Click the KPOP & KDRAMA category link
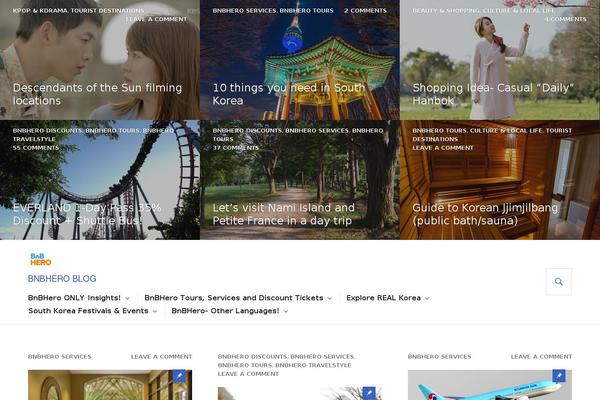This screenshot has width=600, height=400. [x=40, y=11]
